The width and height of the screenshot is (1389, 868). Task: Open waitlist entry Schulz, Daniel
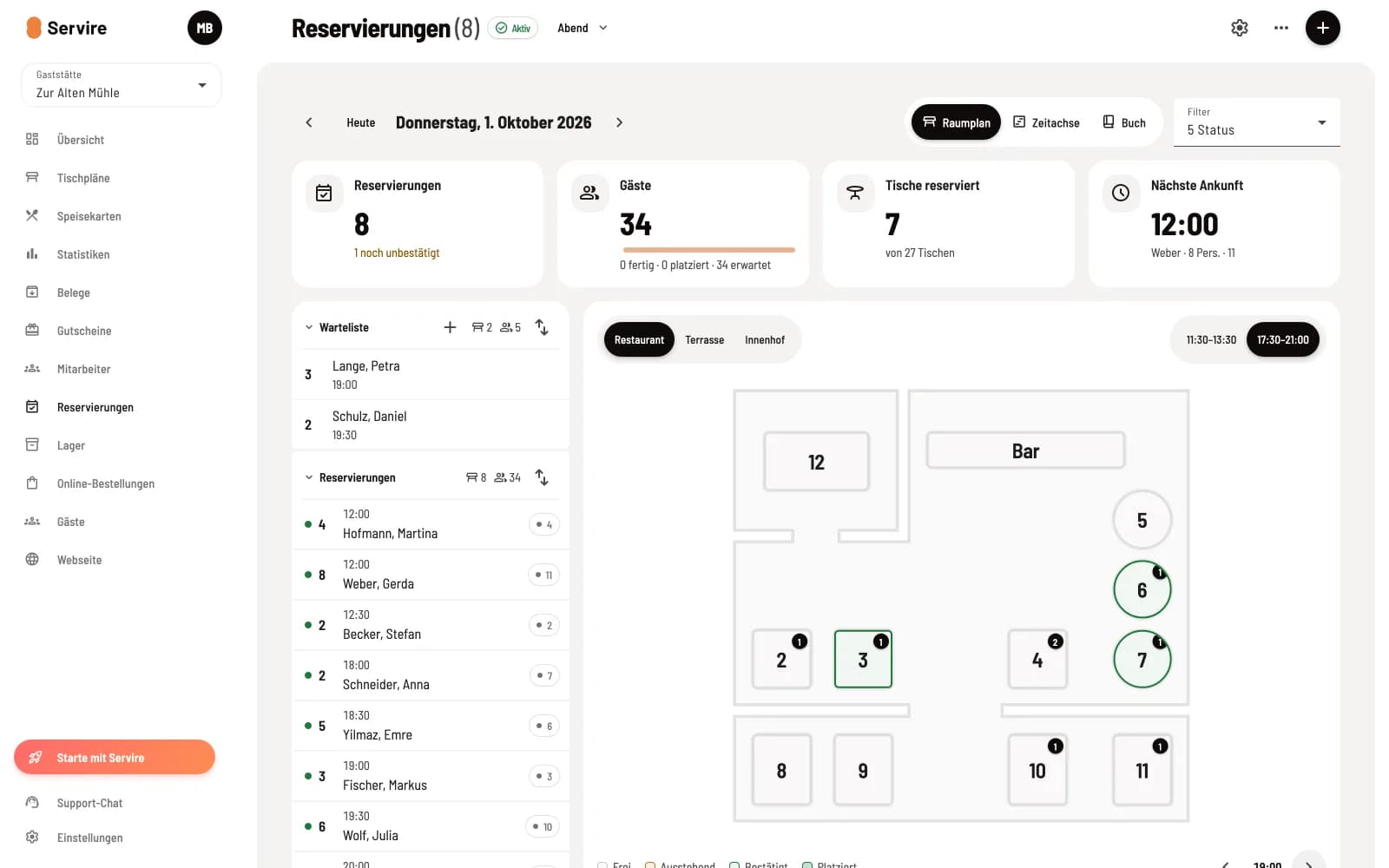431,425
